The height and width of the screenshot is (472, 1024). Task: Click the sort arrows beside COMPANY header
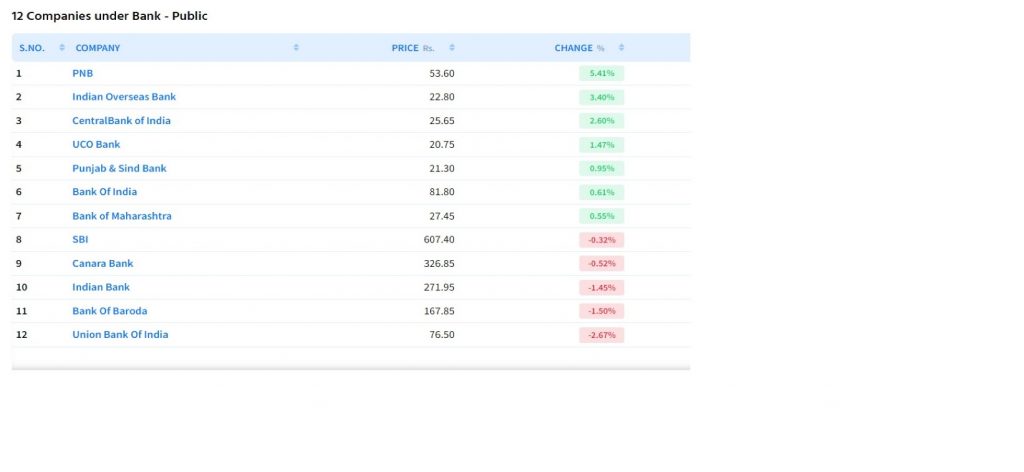(296, 48)
